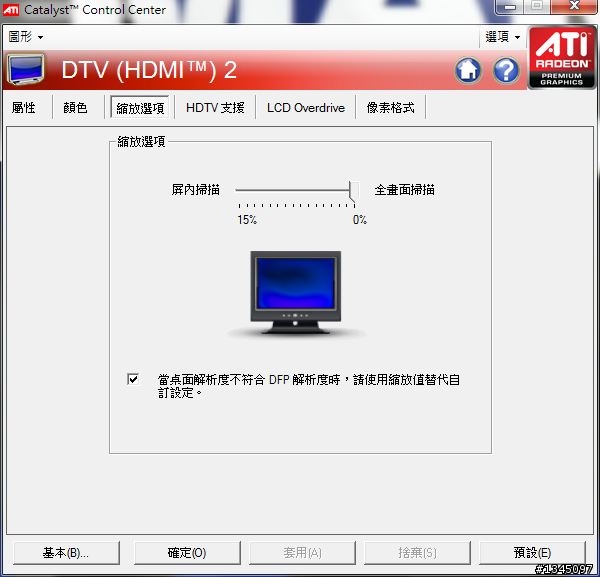
Task: Open the LCD Overdrive tab
Action: 306,108
